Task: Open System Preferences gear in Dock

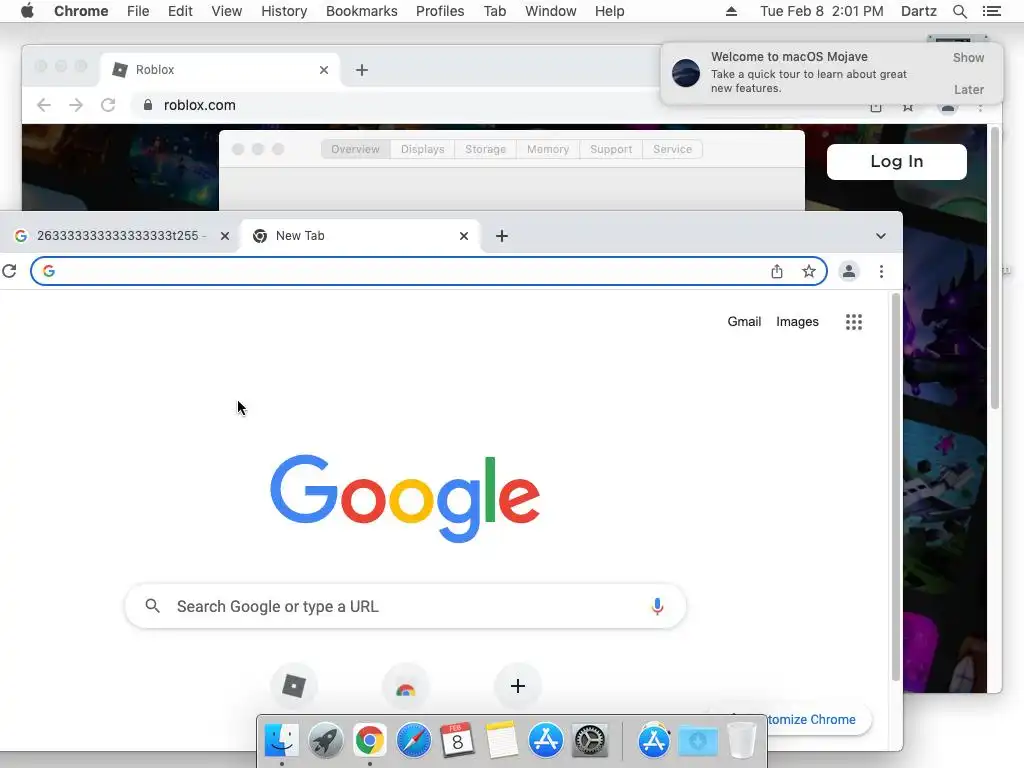Action: tap(590, 741)
